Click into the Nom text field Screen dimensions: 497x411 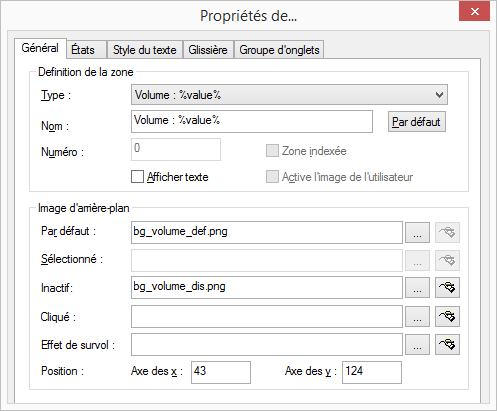coord(252,122)
